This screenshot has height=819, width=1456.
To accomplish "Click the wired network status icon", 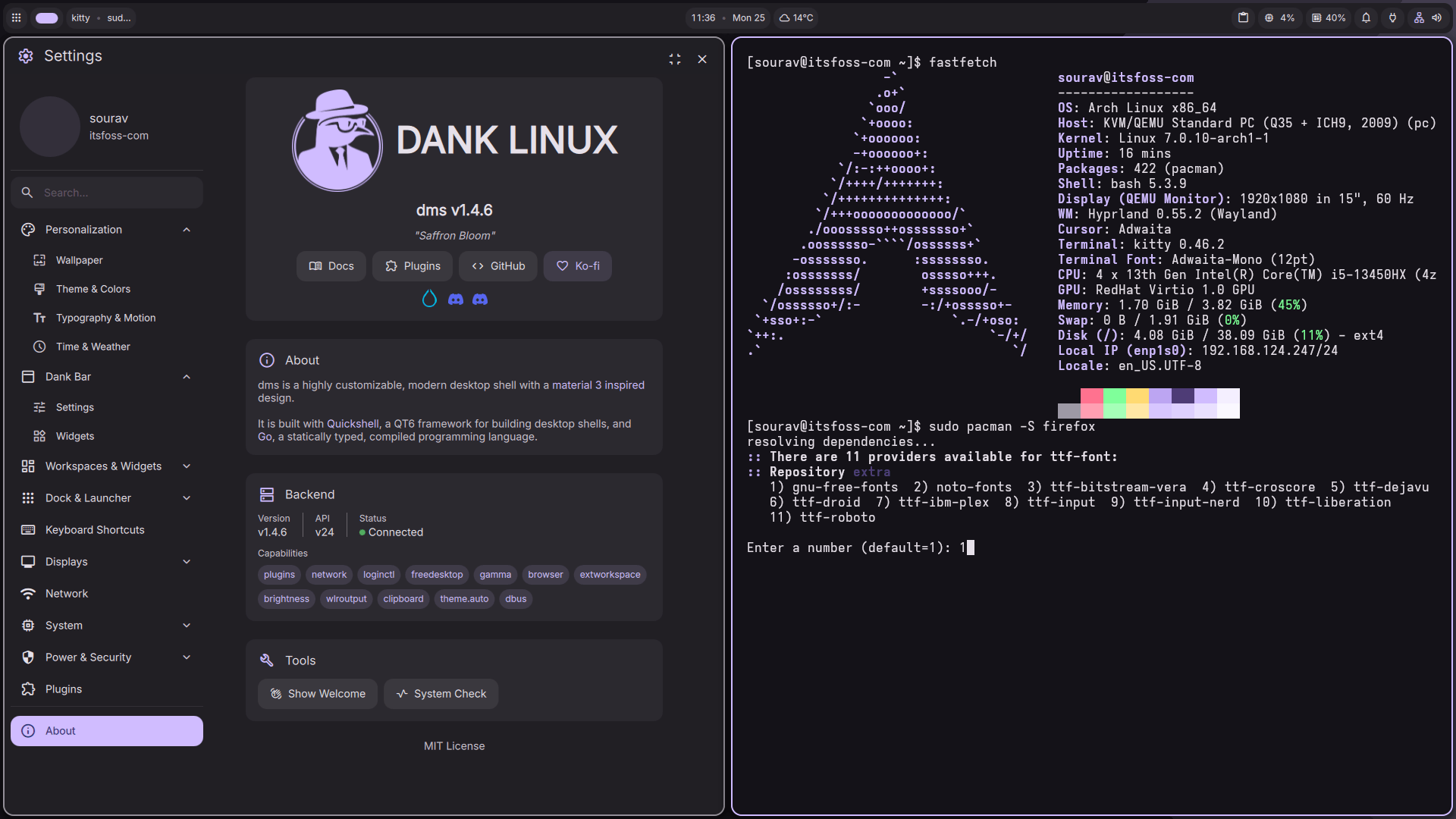I will [1419, 17].
